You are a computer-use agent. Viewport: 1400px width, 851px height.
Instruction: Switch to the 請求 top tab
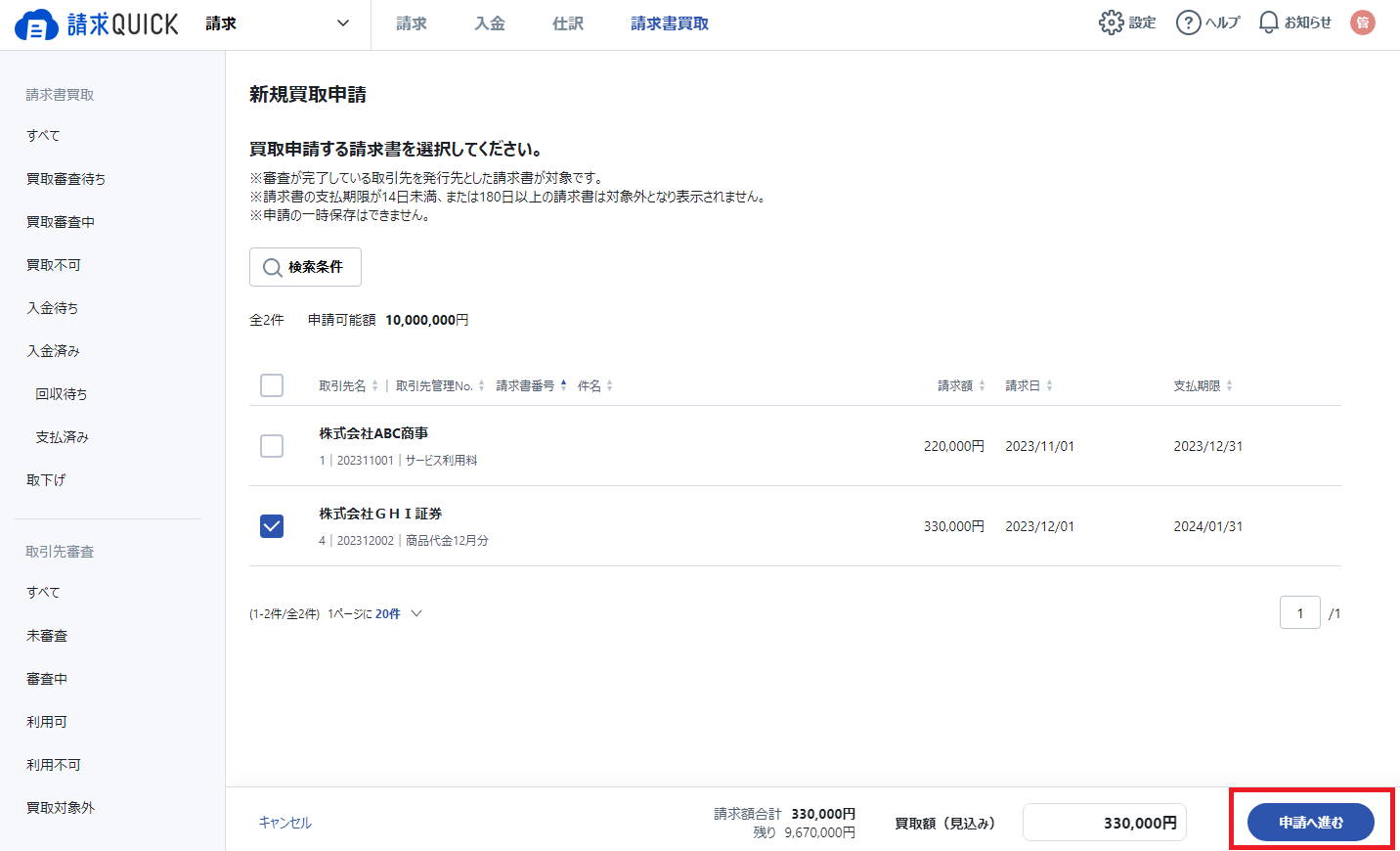click(x=412, y=23)
